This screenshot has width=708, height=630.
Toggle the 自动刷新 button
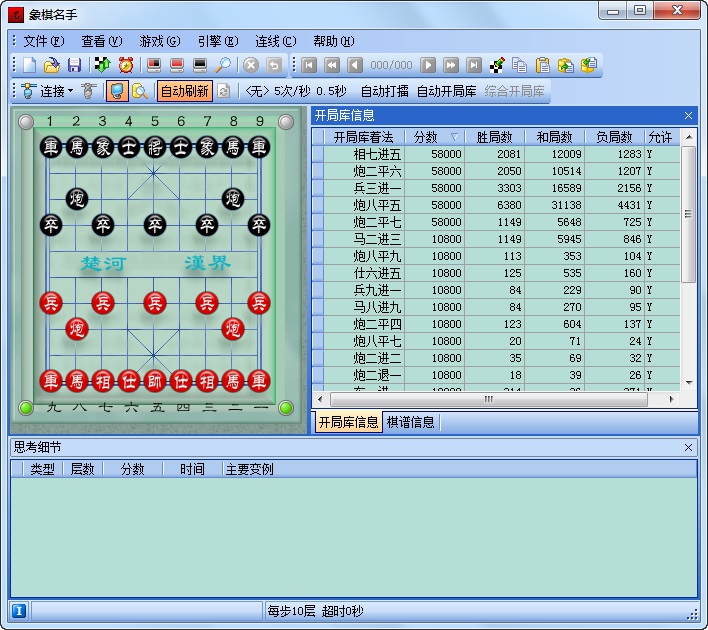(184, 91)
